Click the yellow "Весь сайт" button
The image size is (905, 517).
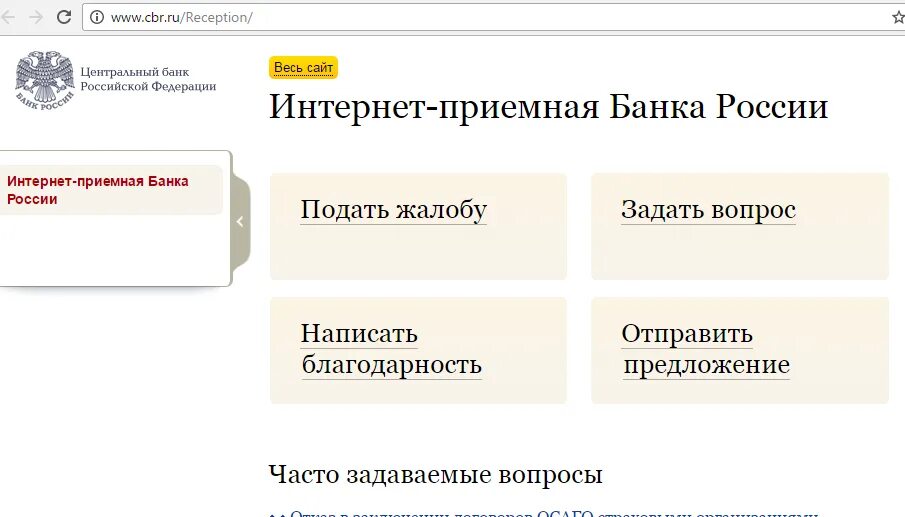pyautogui.click(x=304, y=68)
